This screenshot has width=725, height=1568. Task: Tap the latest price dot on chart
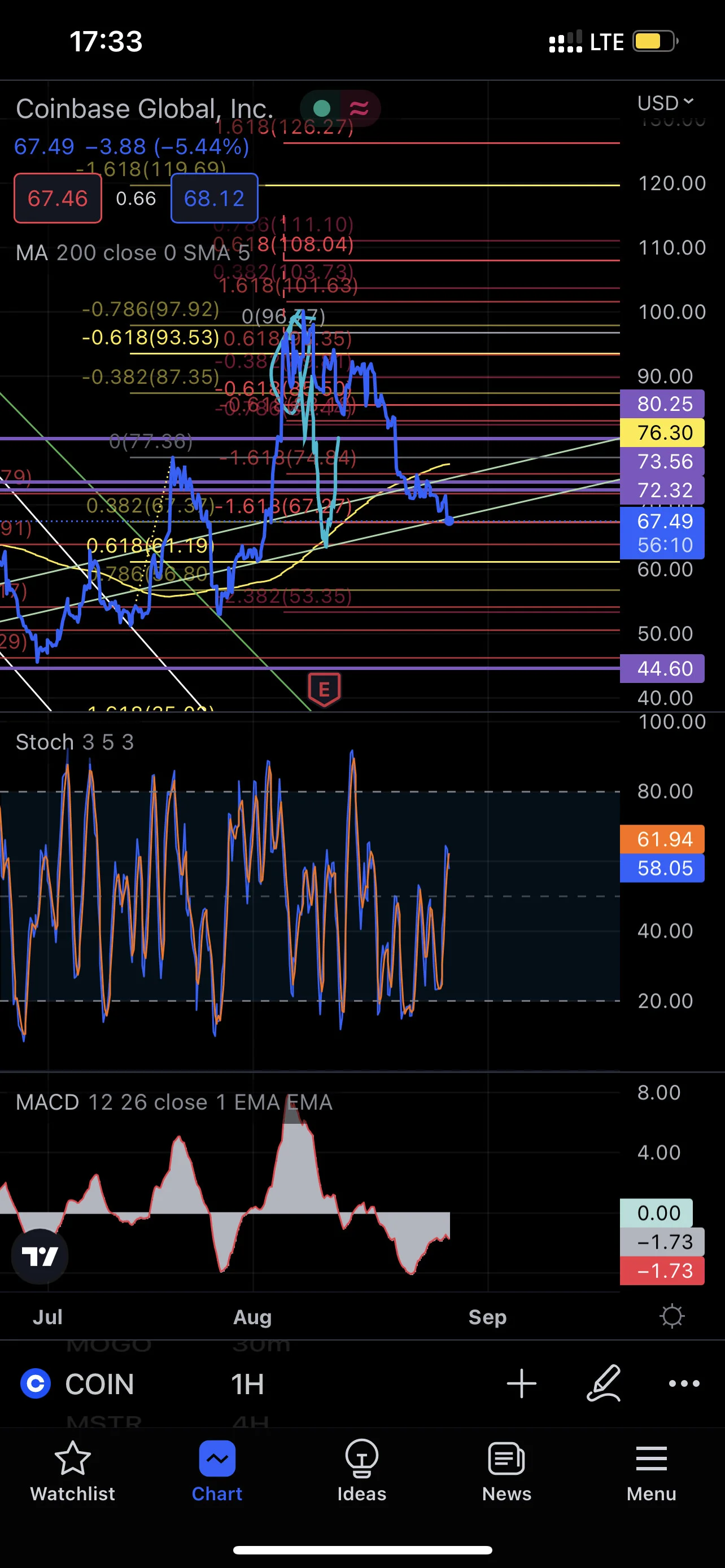pos(449,520)
